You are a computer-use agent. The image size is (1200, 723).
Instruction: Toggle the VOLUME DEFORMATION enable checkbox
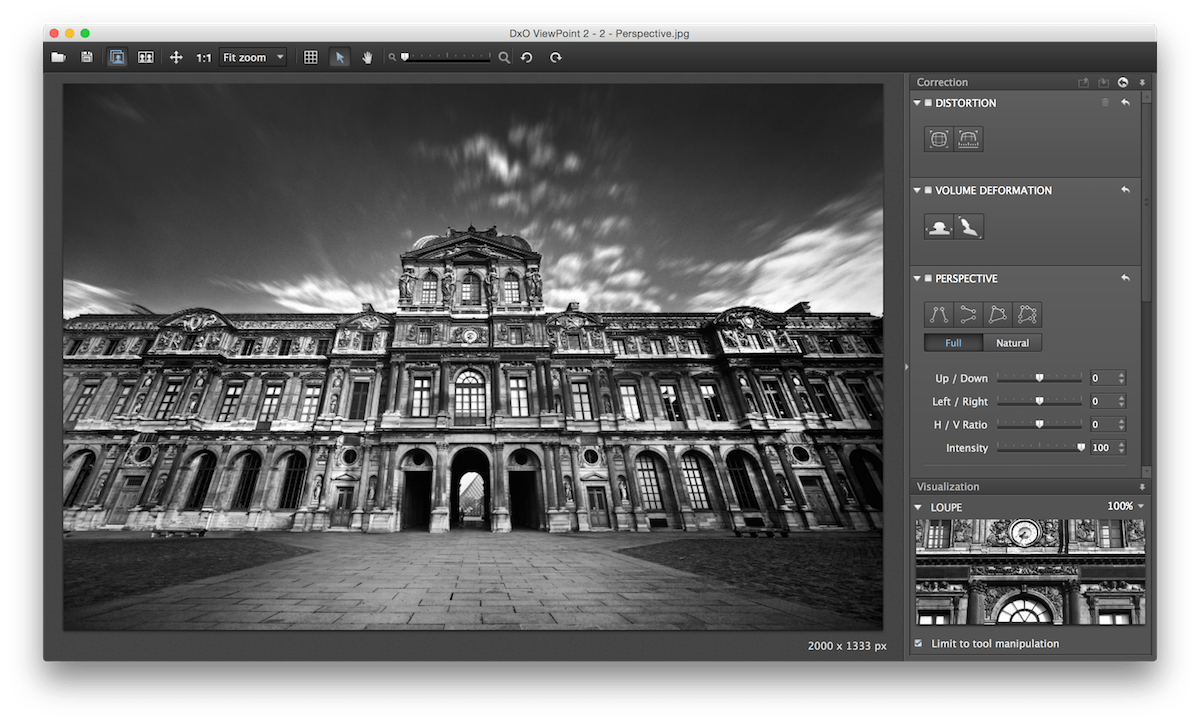click(x=928, y=190)
